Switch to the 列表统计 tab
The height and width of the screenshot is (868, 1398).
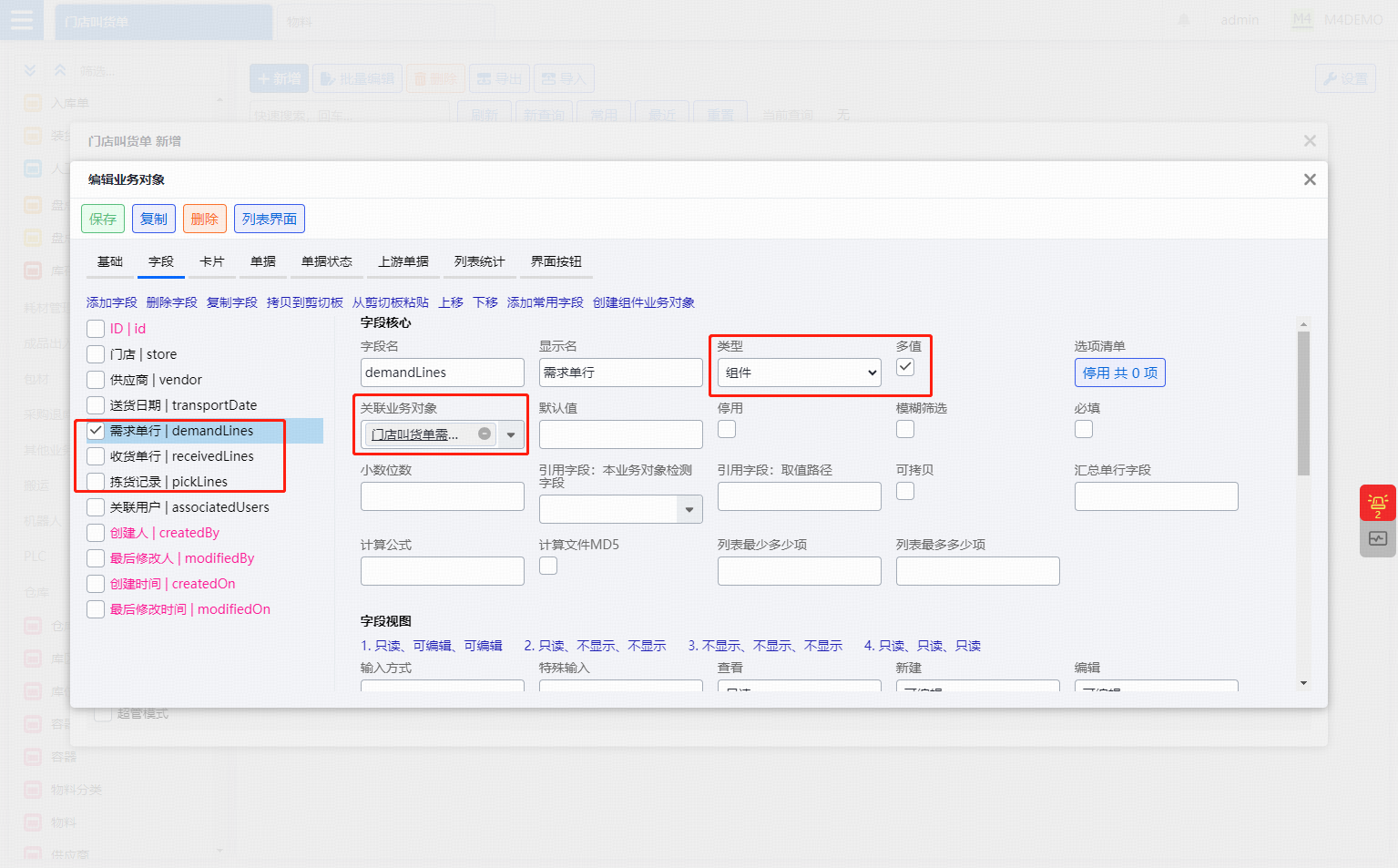pos(480,261)
